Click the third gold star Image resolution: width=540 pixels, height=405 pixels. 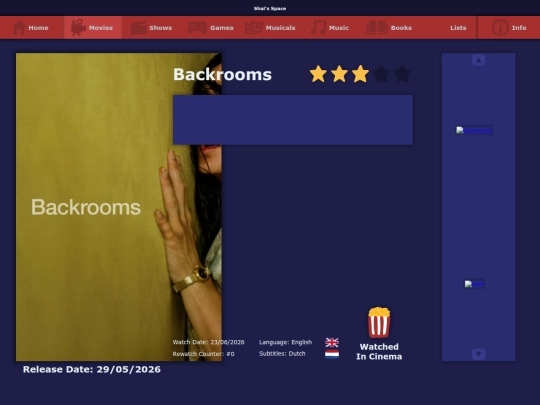coord(360,74)
